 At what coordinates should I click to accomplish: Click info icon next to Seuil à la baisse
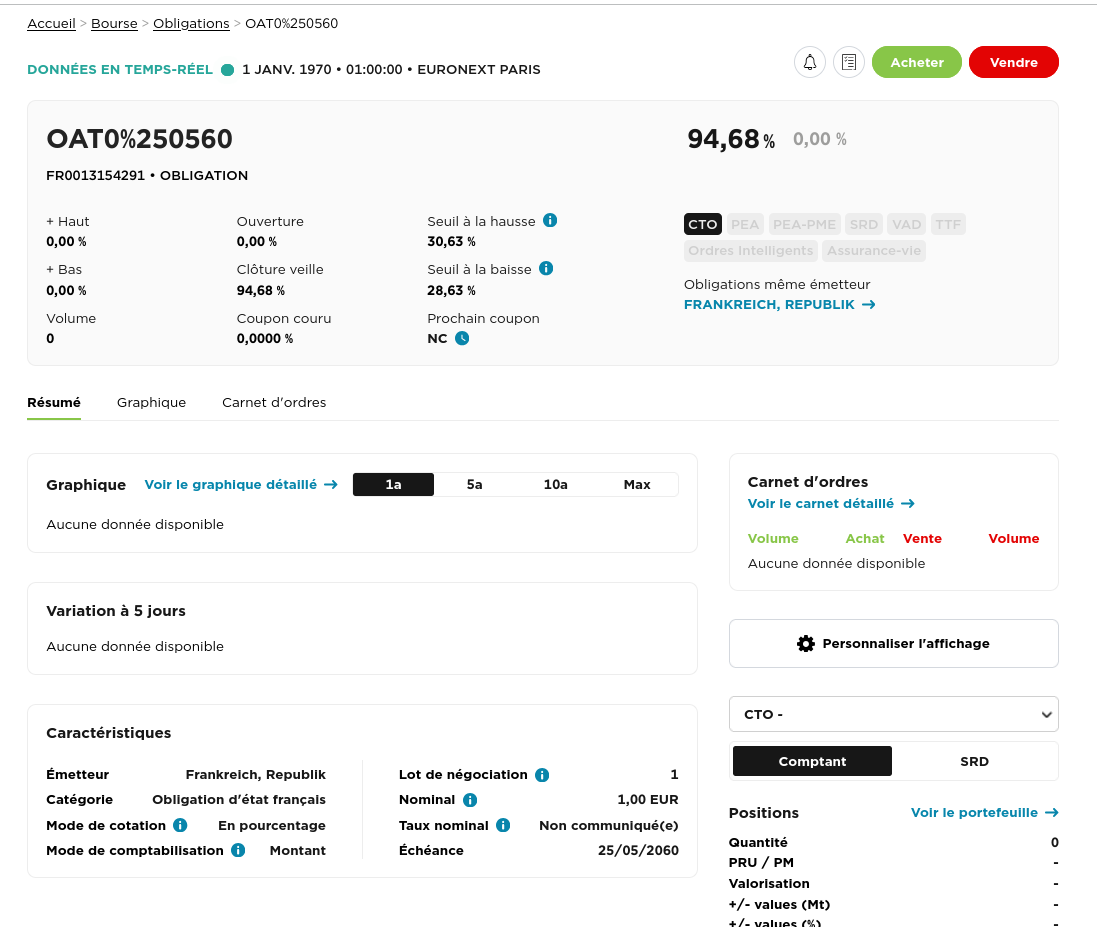546,268
